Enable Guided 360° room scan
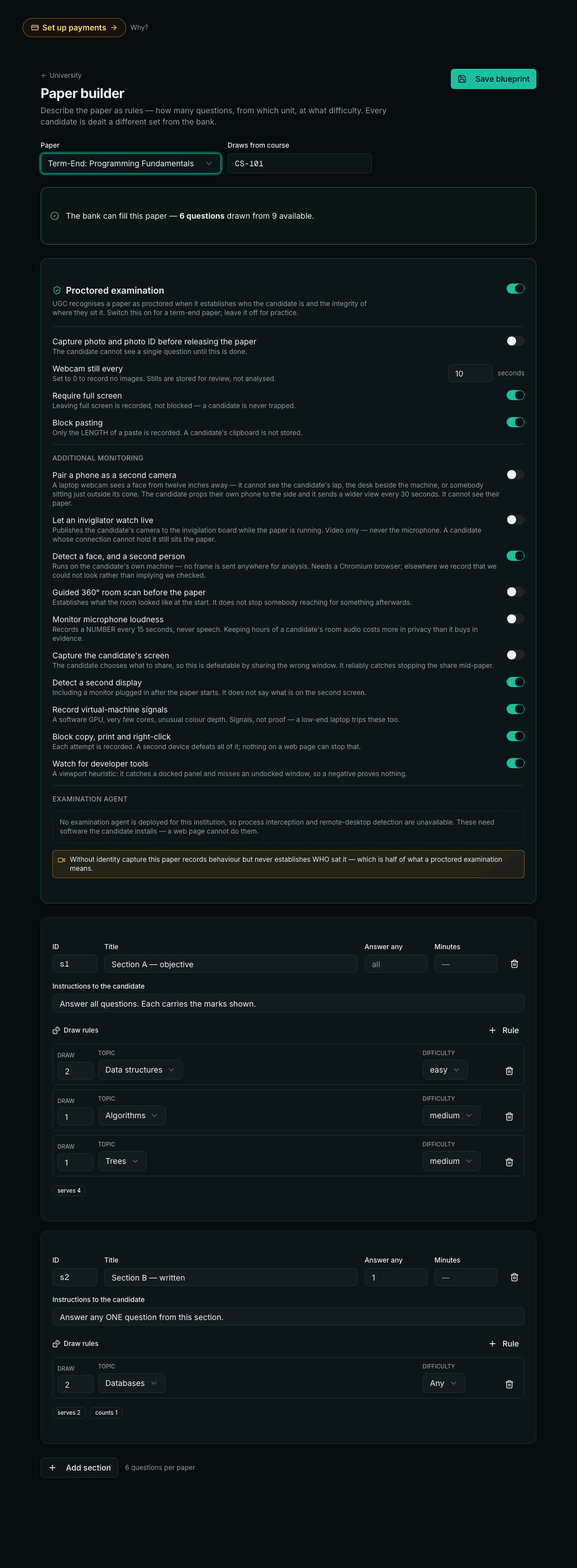The height and width of the screenshot is (1568, 577). (516, 592)
